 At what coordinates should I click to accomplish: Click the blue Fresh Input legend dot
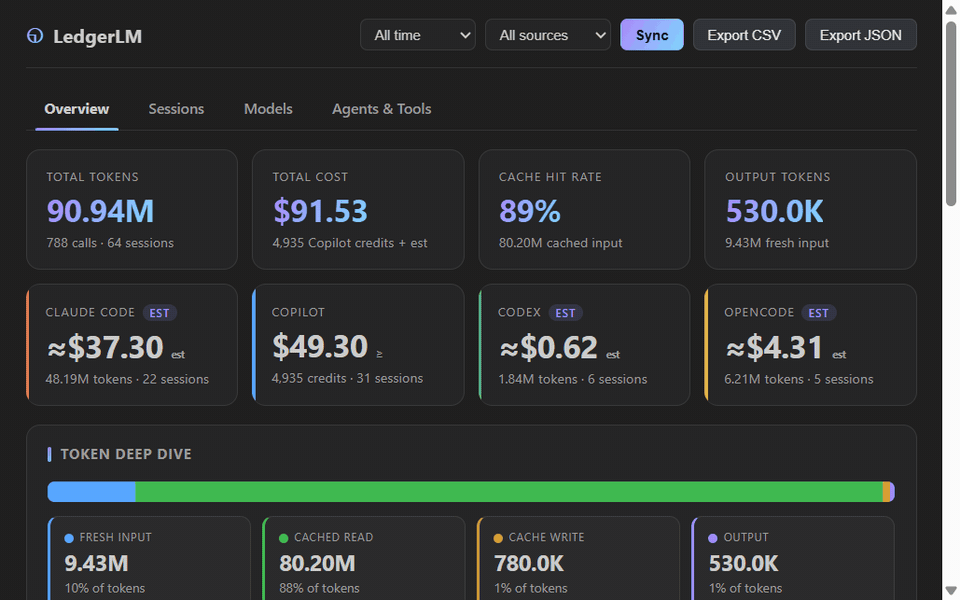point(69,538)
